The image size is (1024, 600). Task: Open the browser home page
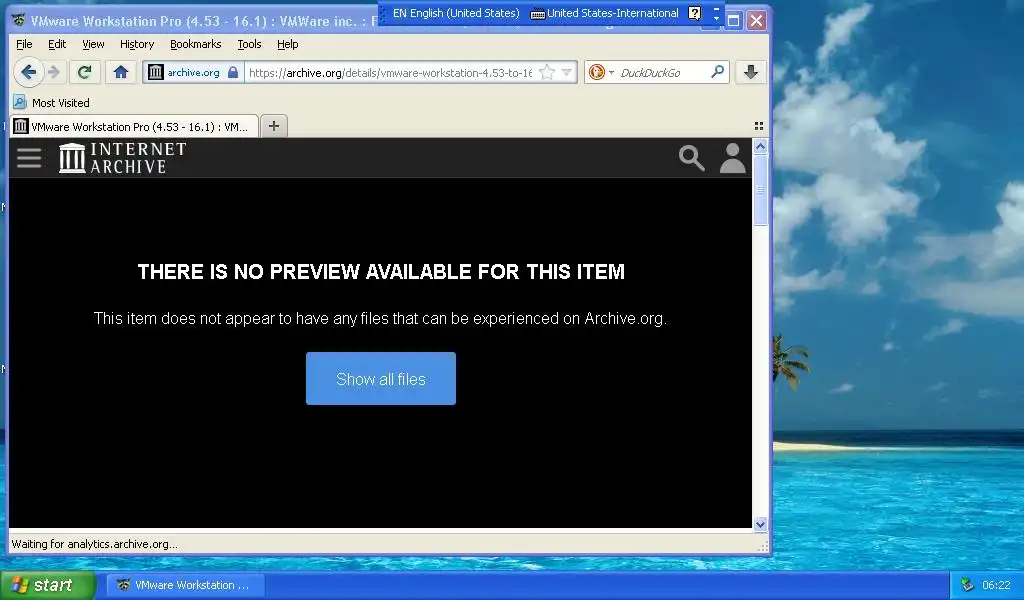pos(121,72)
